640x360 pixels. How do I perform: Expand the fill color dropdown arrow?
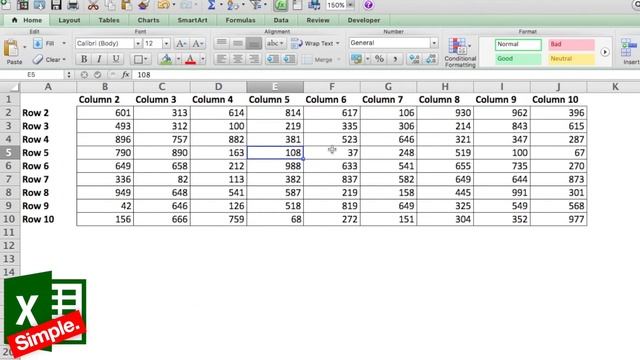[178, 60]
